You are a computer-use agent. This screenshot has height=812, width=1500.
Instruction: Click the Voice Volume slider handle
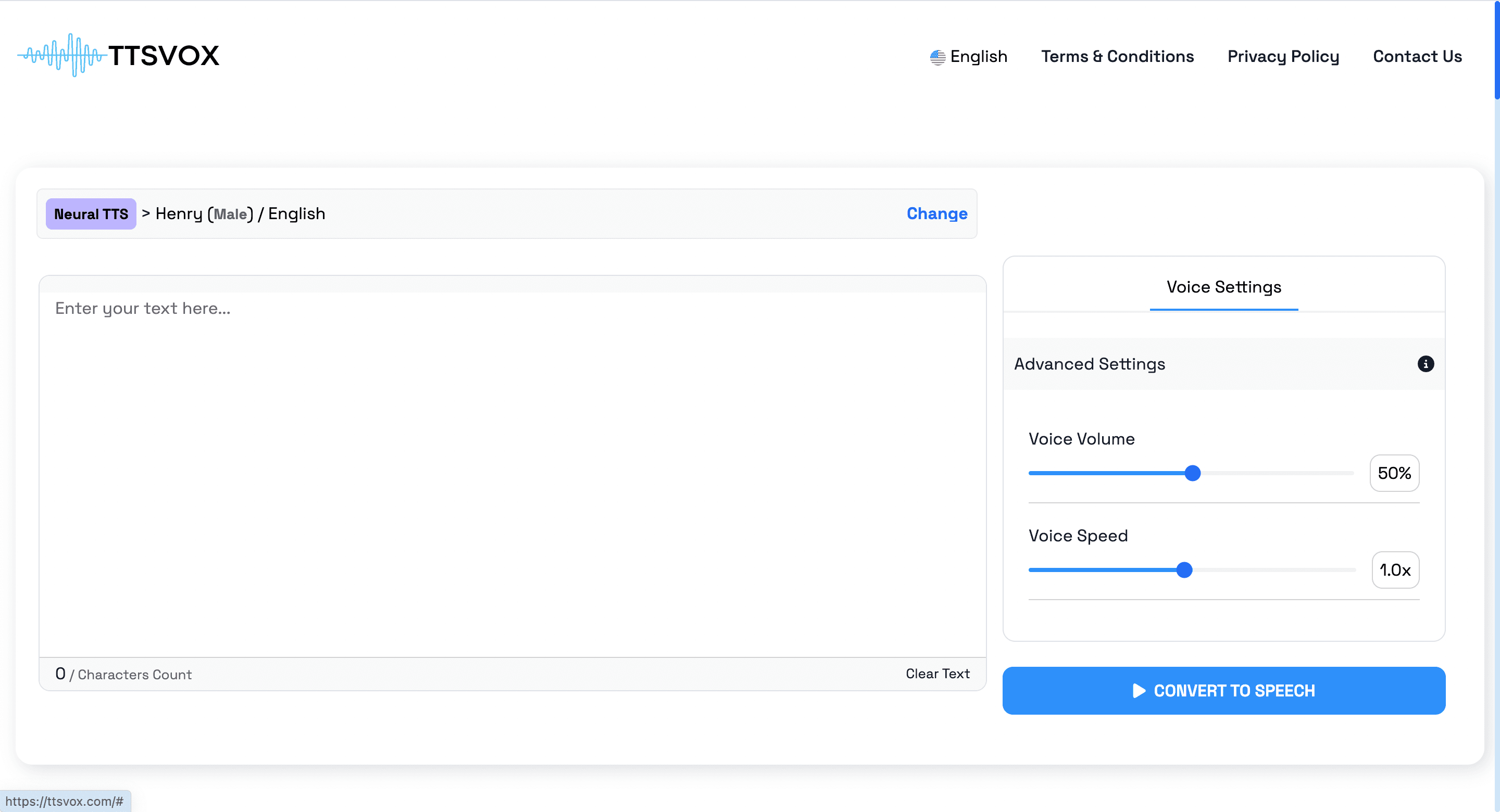coord(1192,473)
